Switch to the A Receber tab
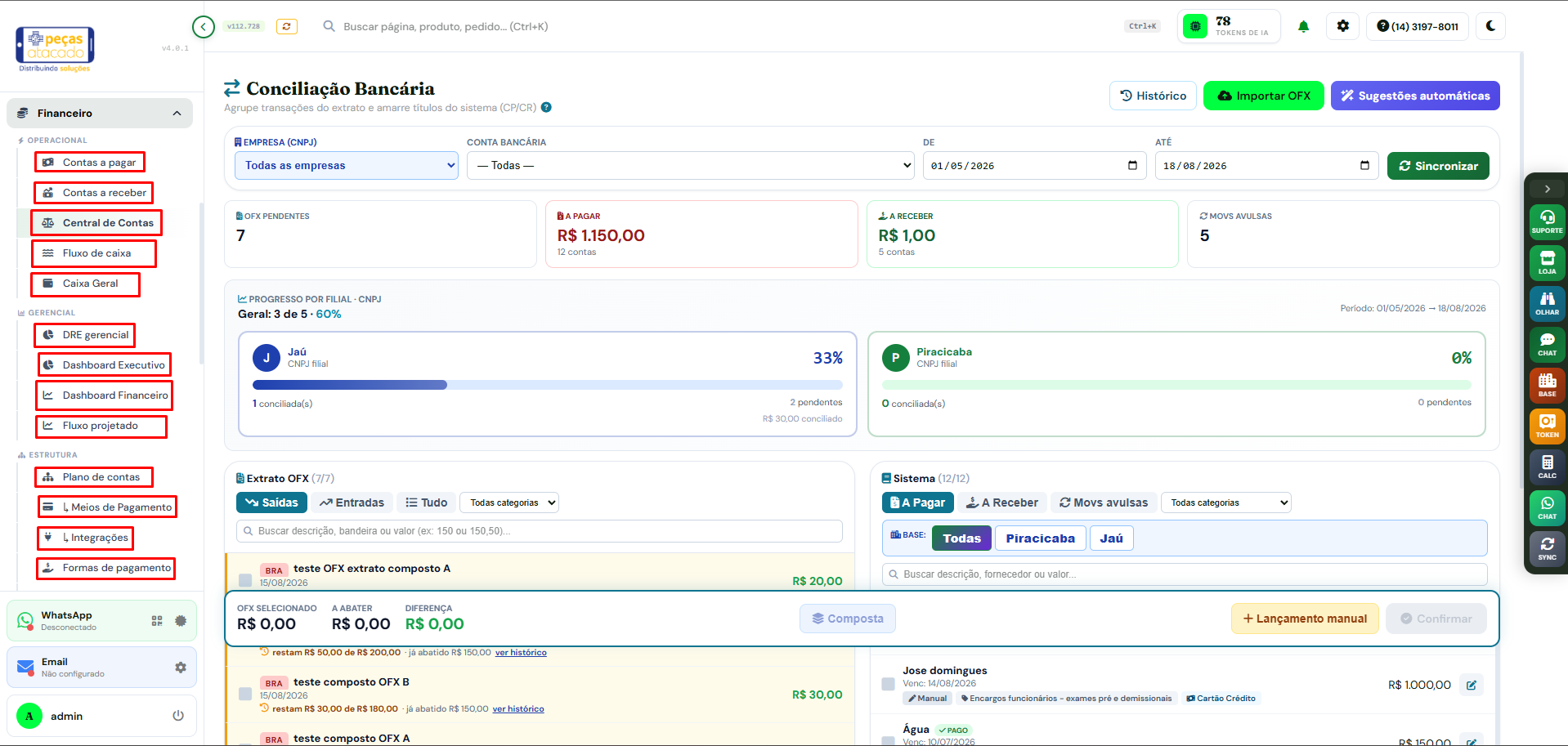 (x=1002, y=503)
